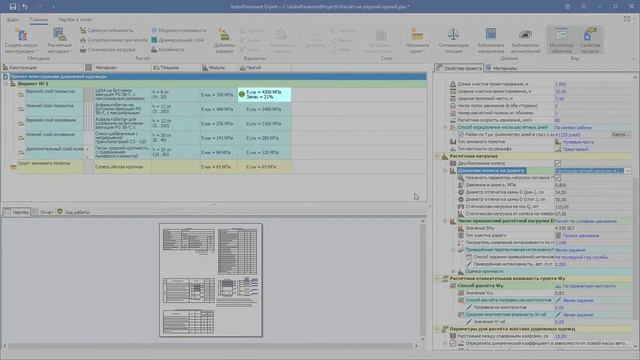Click the subgrade soil row icon
Image resolution: width=640 pixels, height=360 pixels.
tap(13, 167)
